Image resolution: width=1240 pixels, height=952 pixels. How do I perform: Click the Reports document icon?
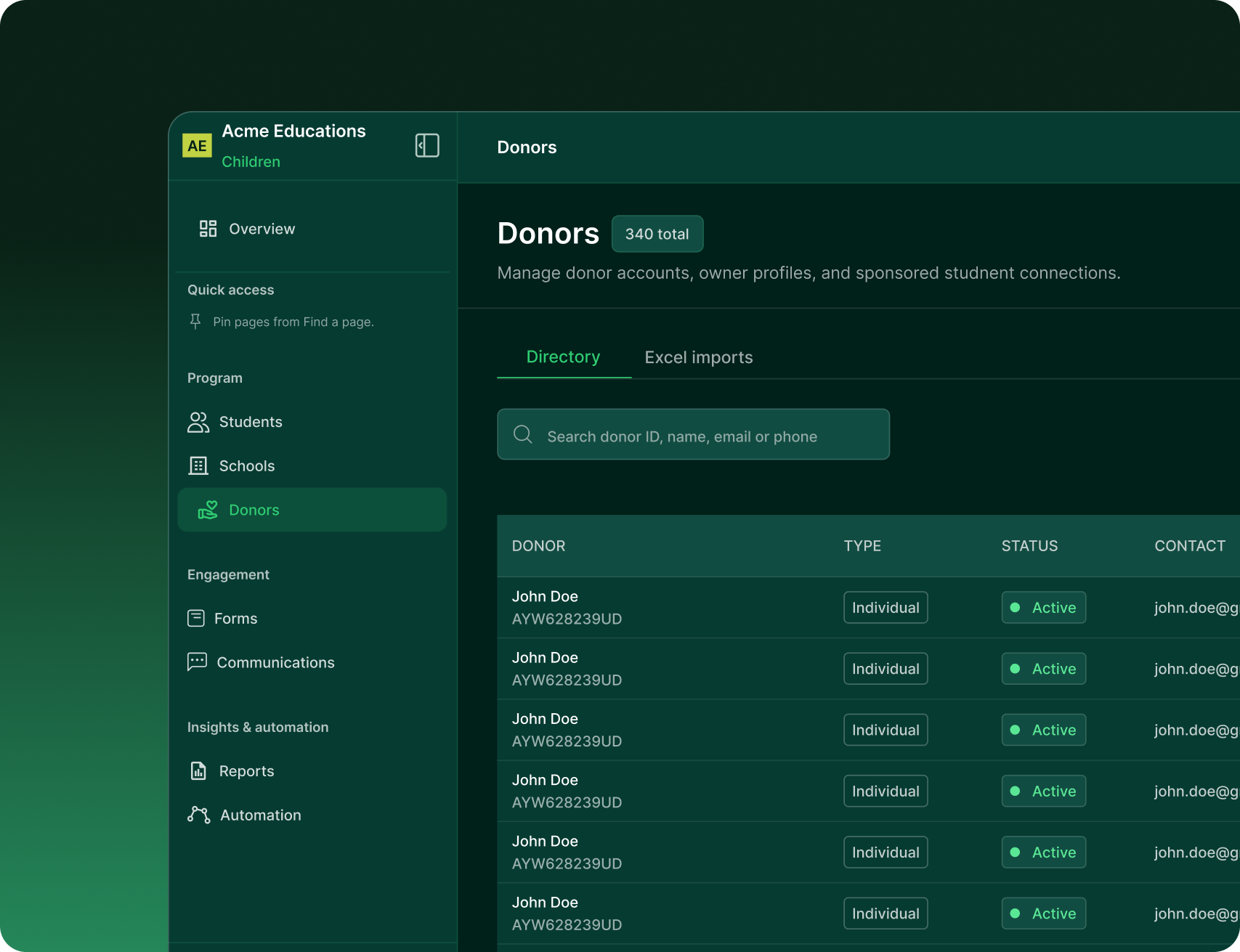click(198, 771)
